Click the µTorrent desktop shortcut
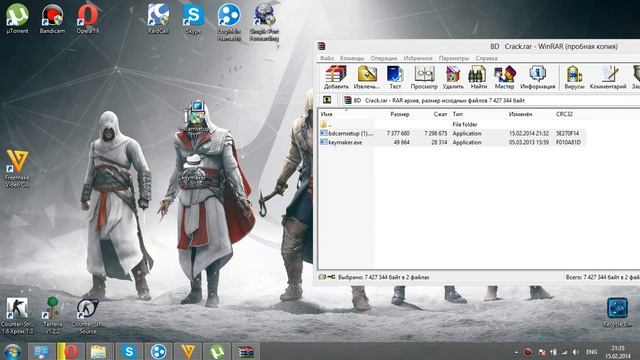The height and width of the screenshot is (360, 640). (x=17, y=19)
